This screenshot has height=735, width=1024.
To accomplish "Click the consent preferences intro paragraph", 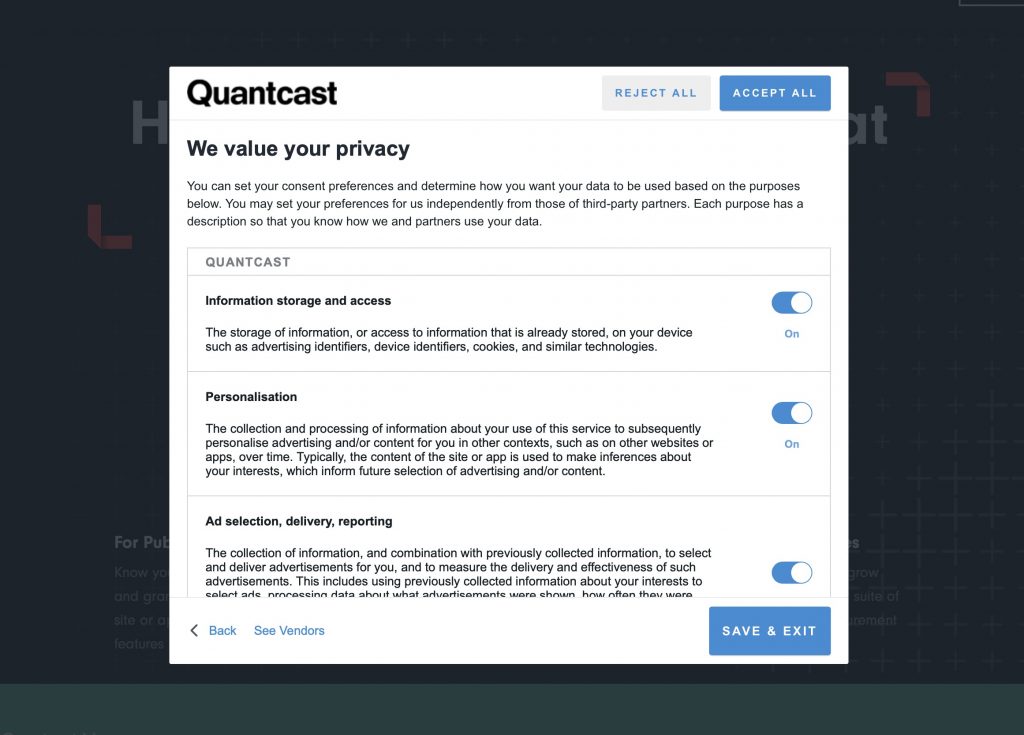I will coord(494,204).
